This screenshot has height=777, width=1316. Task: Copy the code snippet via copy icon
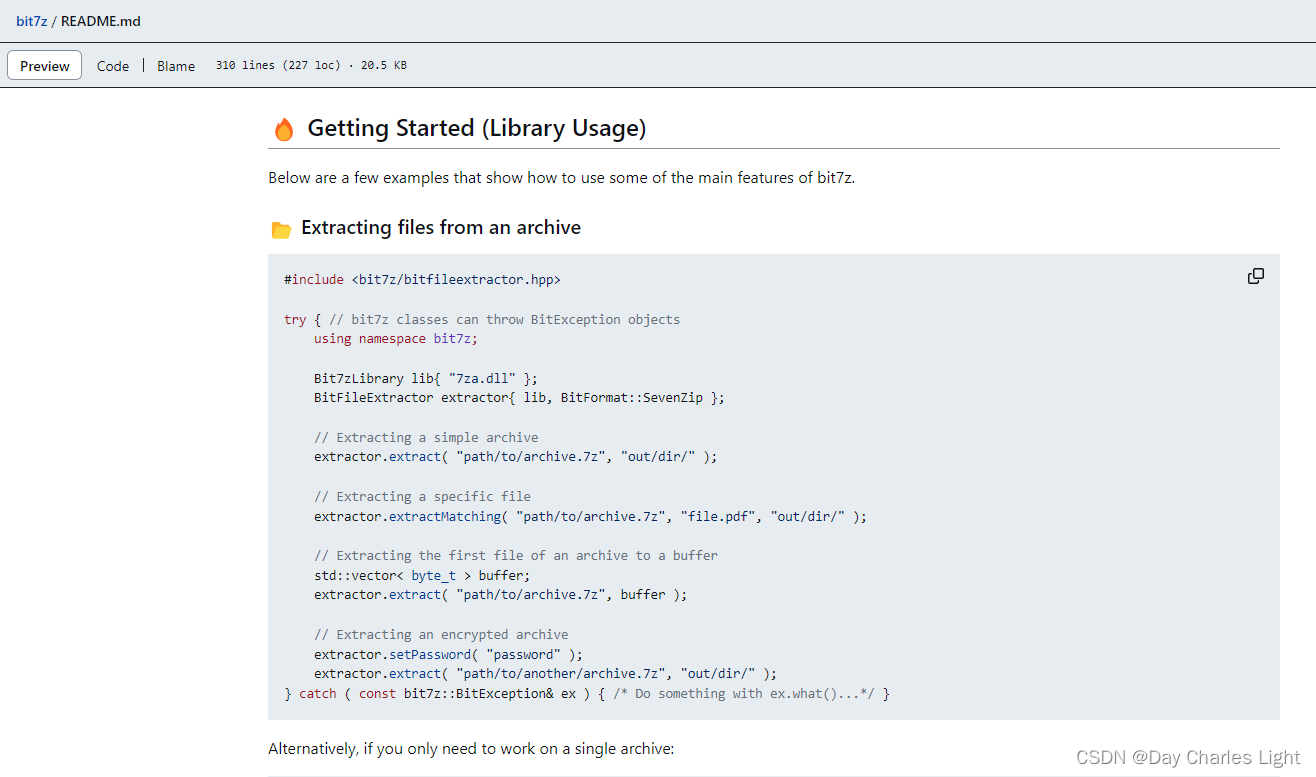click(x=1256, y=276)
